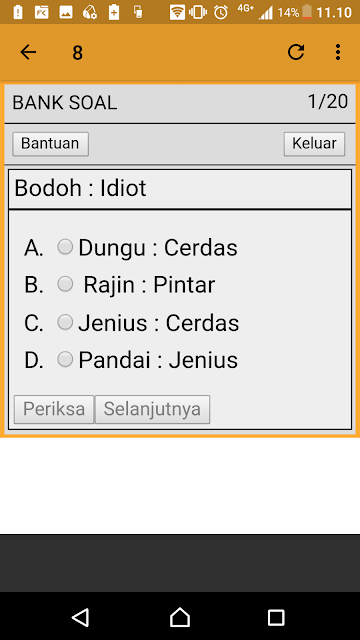The width and height of the screenshot is (360, 640).
Task: Open the three-dot overflow menu
Action: pyautogui.click(x=338, y=52)
